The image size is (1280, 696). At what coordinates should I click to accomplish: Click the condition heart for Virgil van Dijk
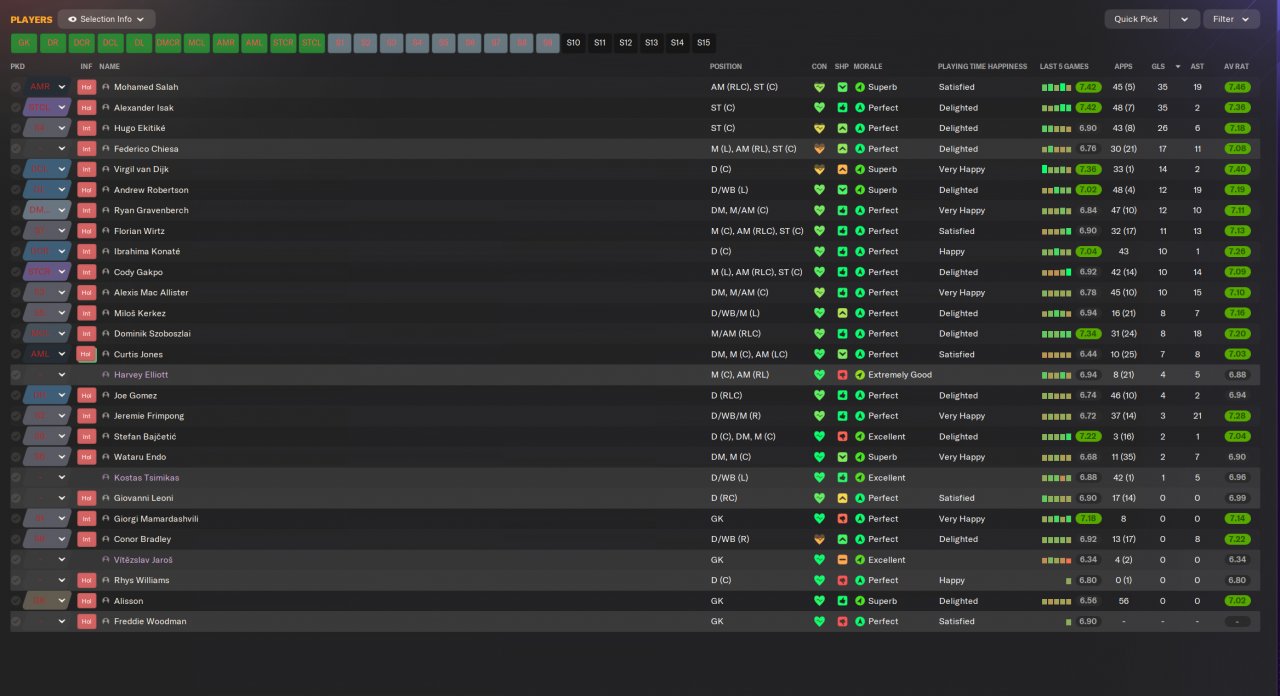click(x=820, y=169)
